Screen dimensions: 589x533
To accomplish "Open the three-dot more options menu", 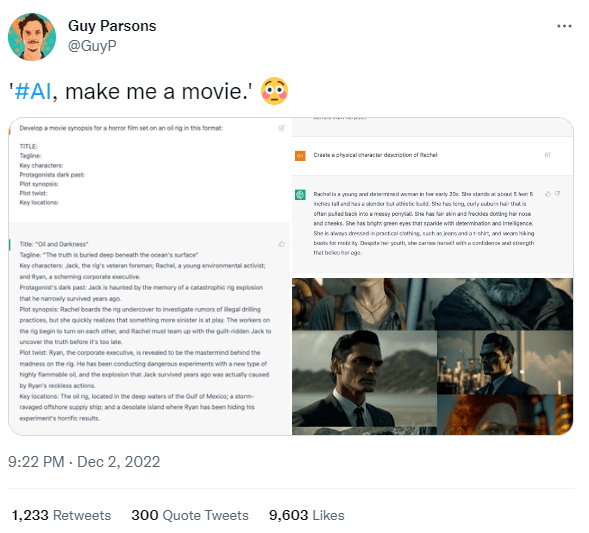I will click(x=564, y=26).
